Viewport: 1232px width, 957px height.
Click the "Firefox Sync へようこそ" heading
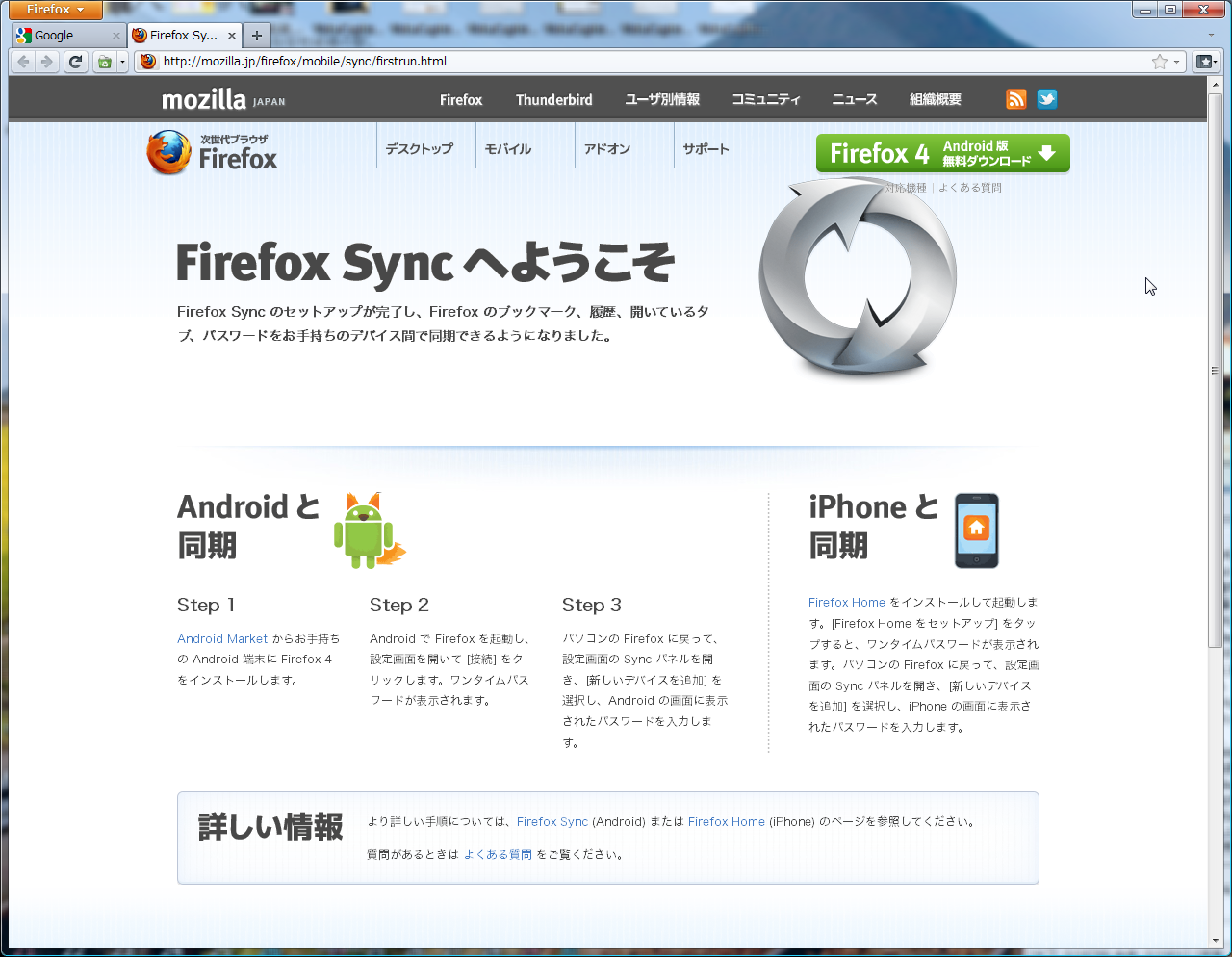426,263
